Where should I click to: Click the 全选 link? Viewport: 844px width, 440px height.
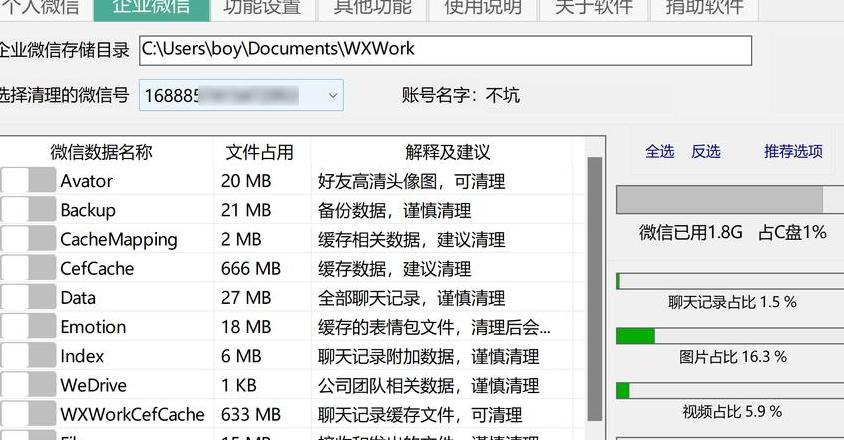660,151
